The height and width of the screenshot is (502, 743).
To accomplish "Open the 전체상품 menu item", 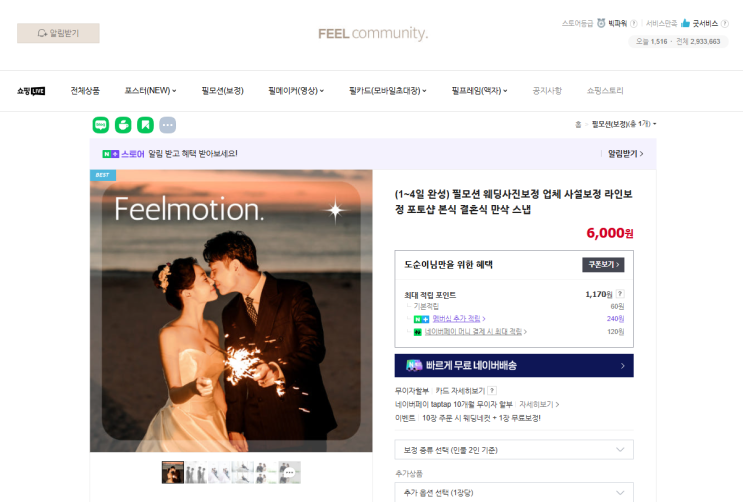I will [85, 91].
